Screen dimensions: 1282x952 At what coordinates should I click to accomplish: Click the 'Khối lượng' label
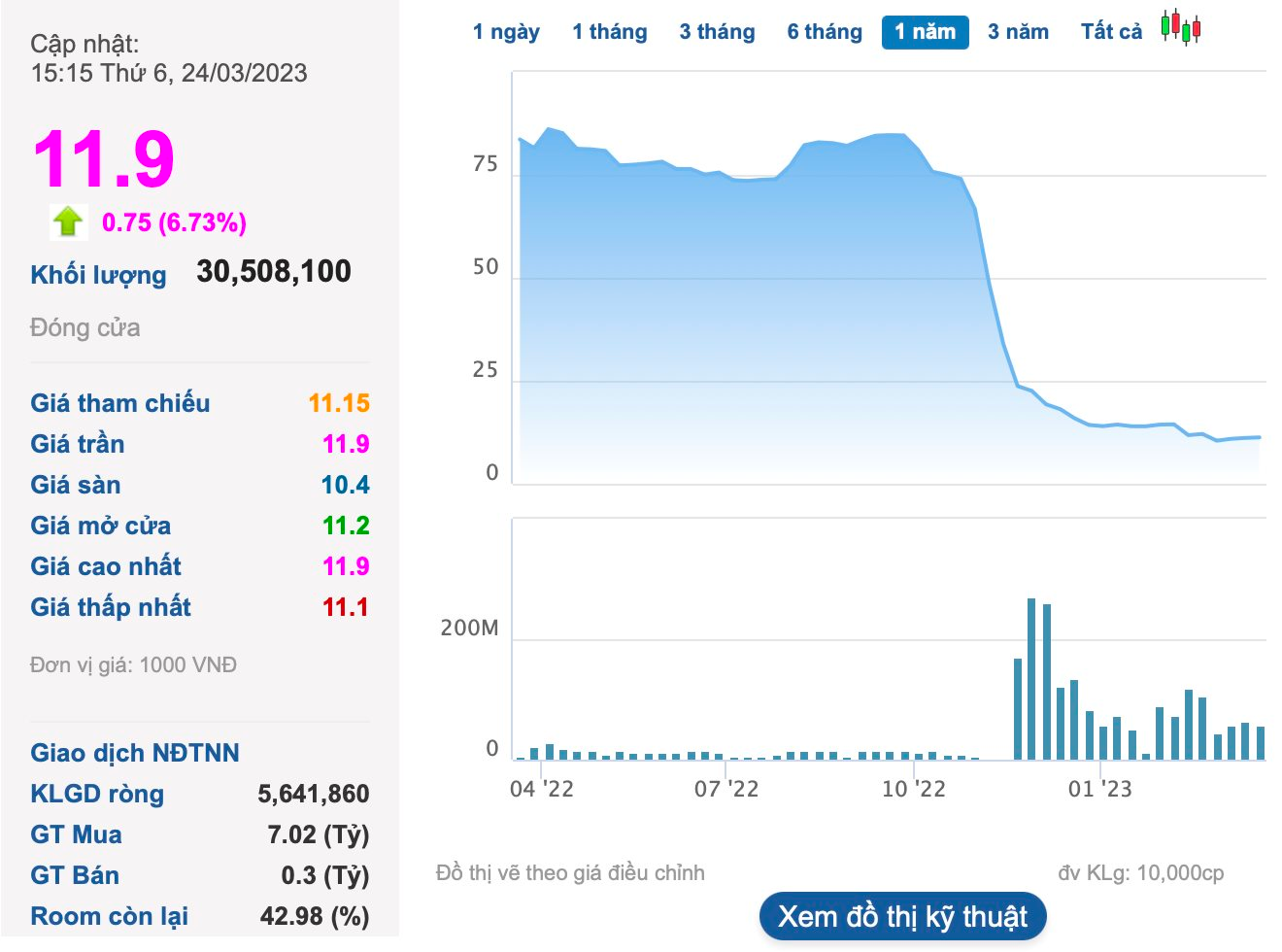[x=98, y=275]
